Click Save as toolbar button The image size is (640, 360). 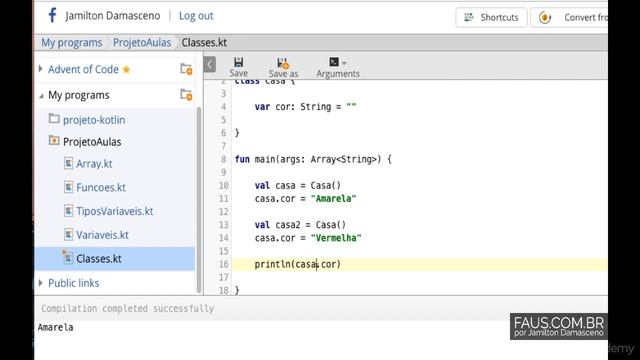click(283, 67)
